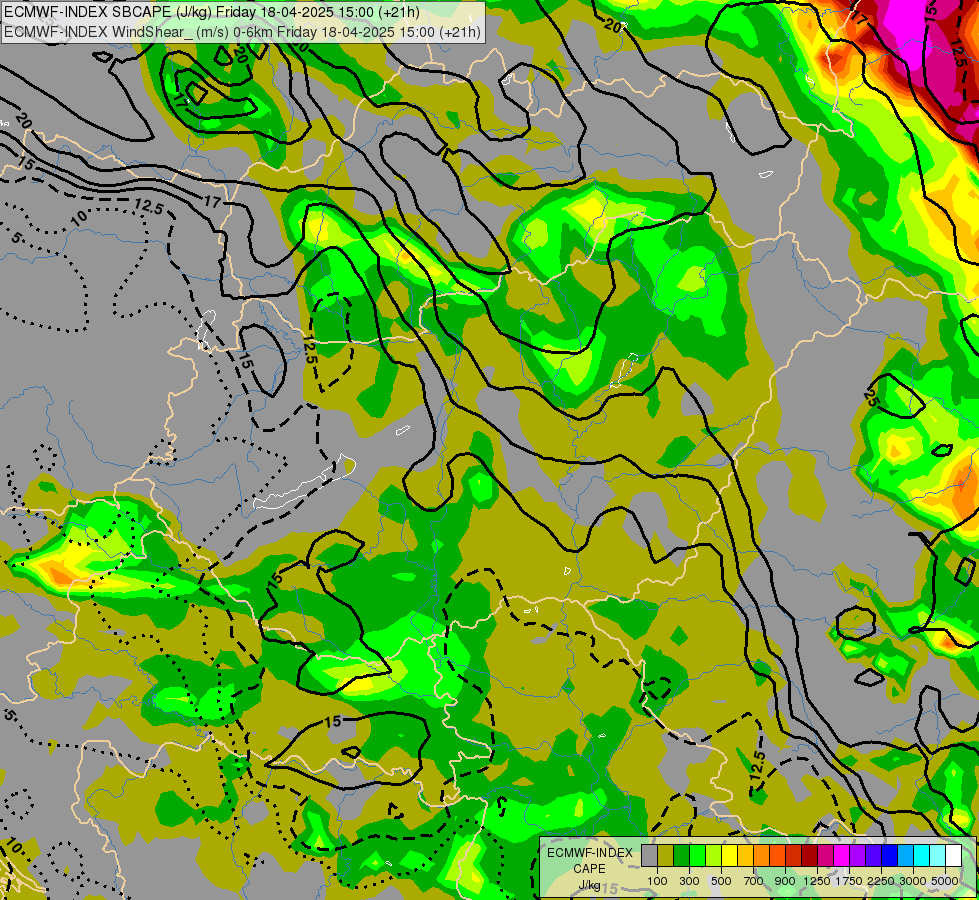Click the sky blue swatch left of 3000
The image size is (979, 900).
coord(905,856)
